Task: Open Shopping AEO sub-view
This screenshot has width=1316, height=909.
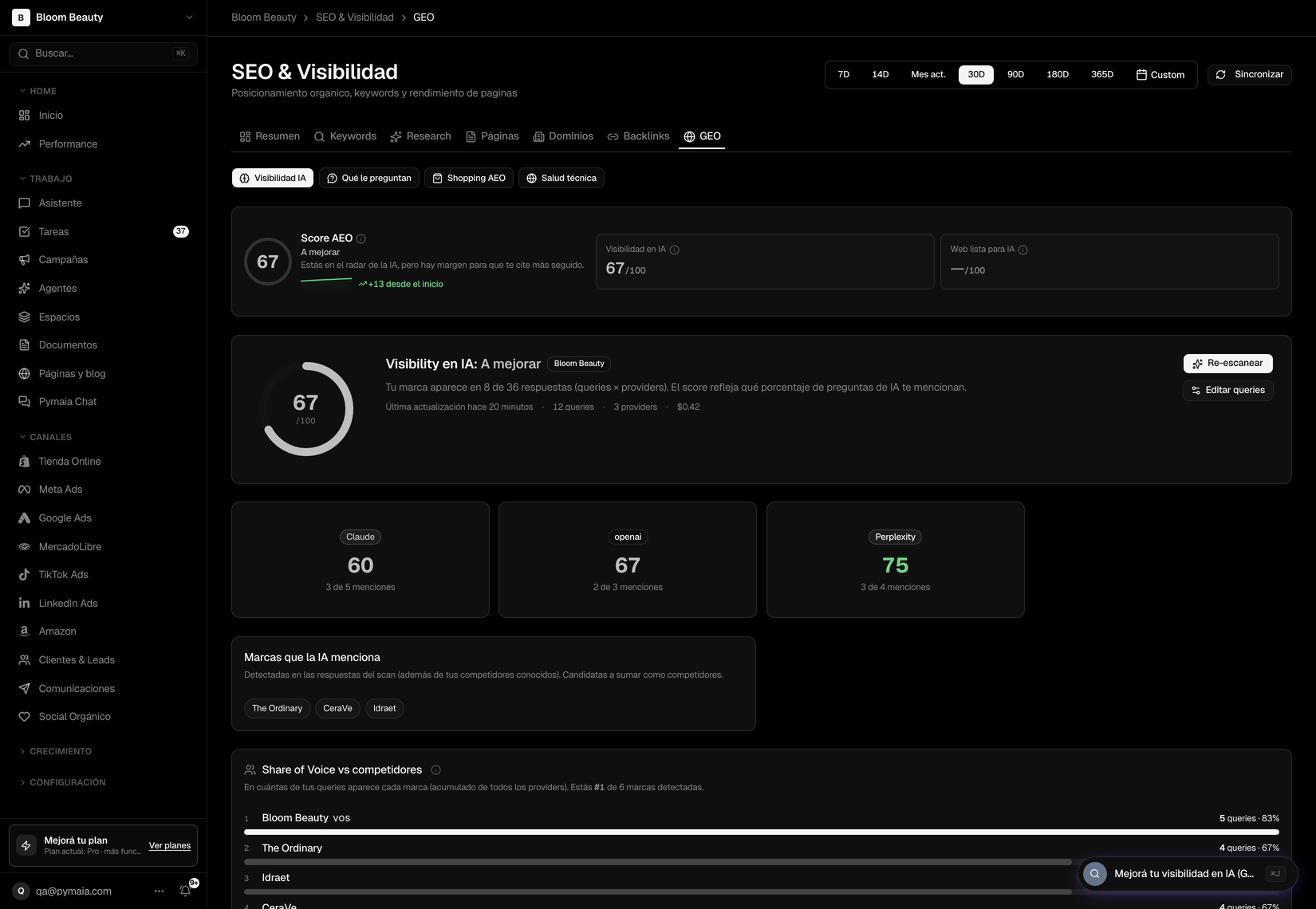Action: point(469,179)
